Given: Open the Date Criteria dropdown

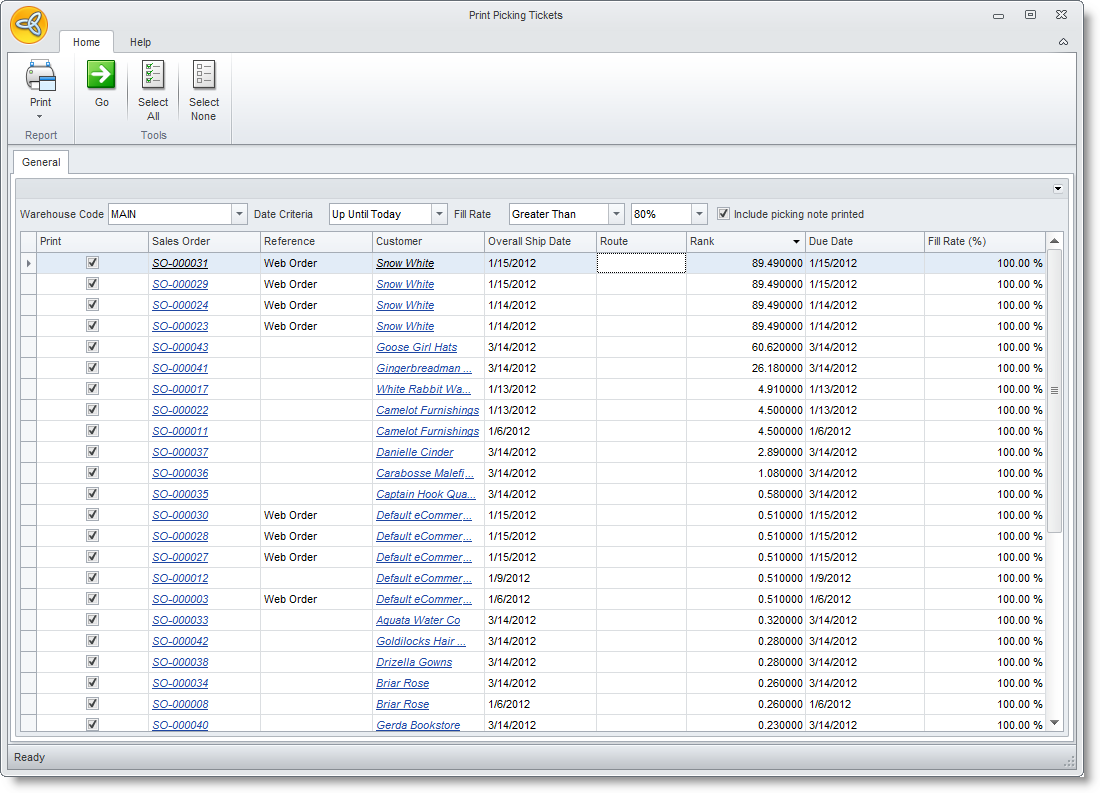Looking at the screenshot, I should click(x=439, y=214).
